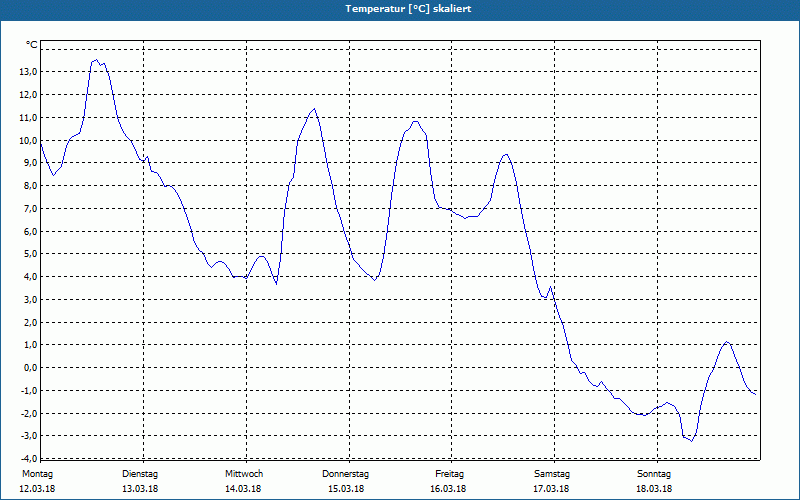Select the 7,0 y-axis value
The height and width of the screenshot is (500, 800).
click(x=30, y=209)
